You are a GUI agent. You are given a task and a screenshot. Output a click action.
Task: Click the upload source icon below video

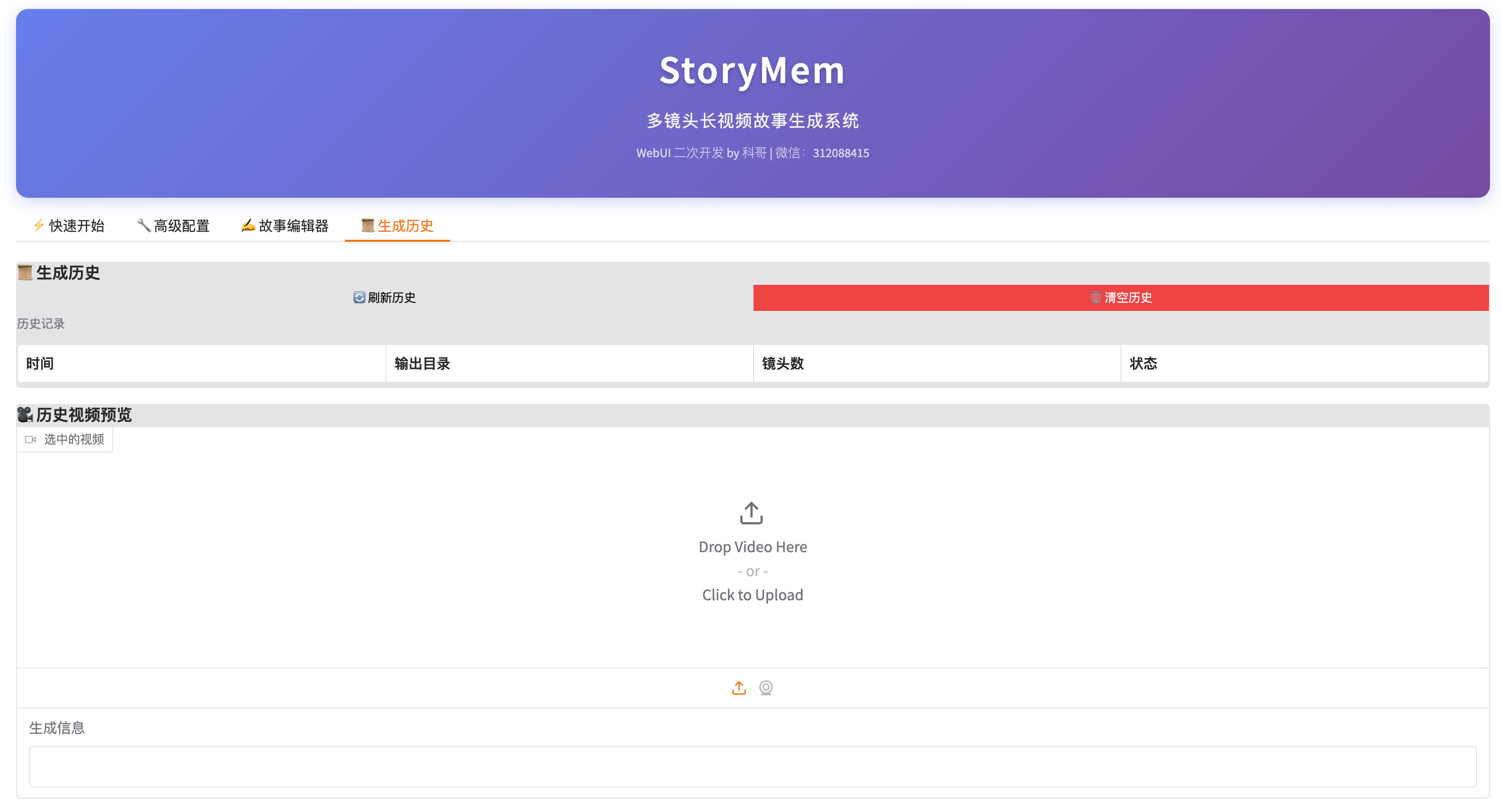(739, 688)
